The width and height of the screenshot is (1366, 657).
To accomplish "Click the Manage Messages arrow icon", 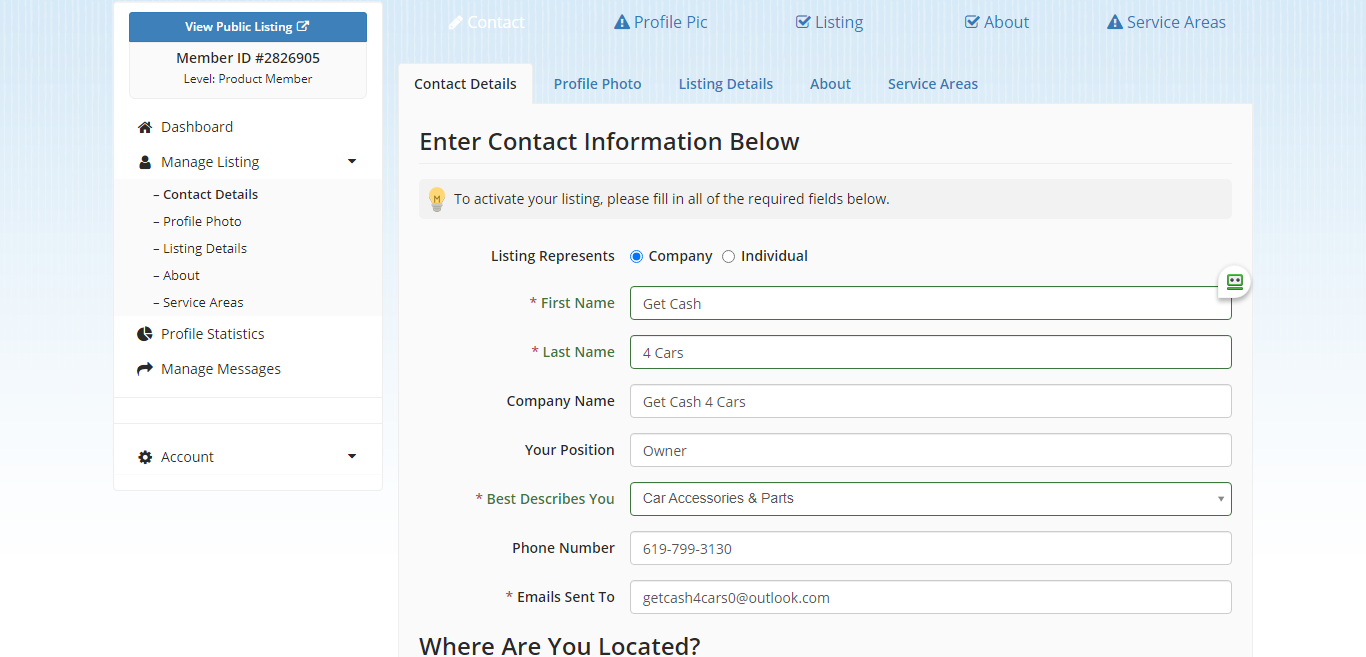I will coord(145,369).
